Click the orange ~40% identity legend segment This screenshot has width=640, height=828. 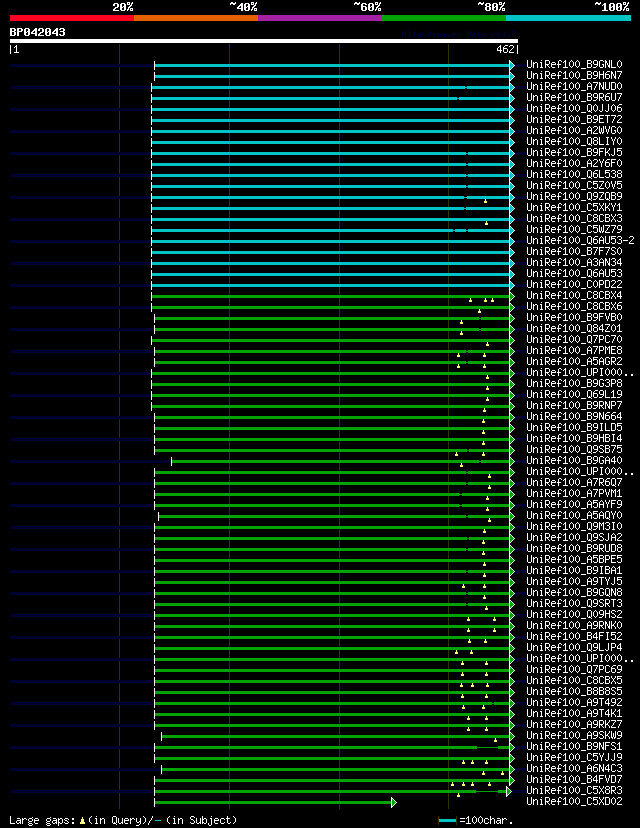pos(196,18)
